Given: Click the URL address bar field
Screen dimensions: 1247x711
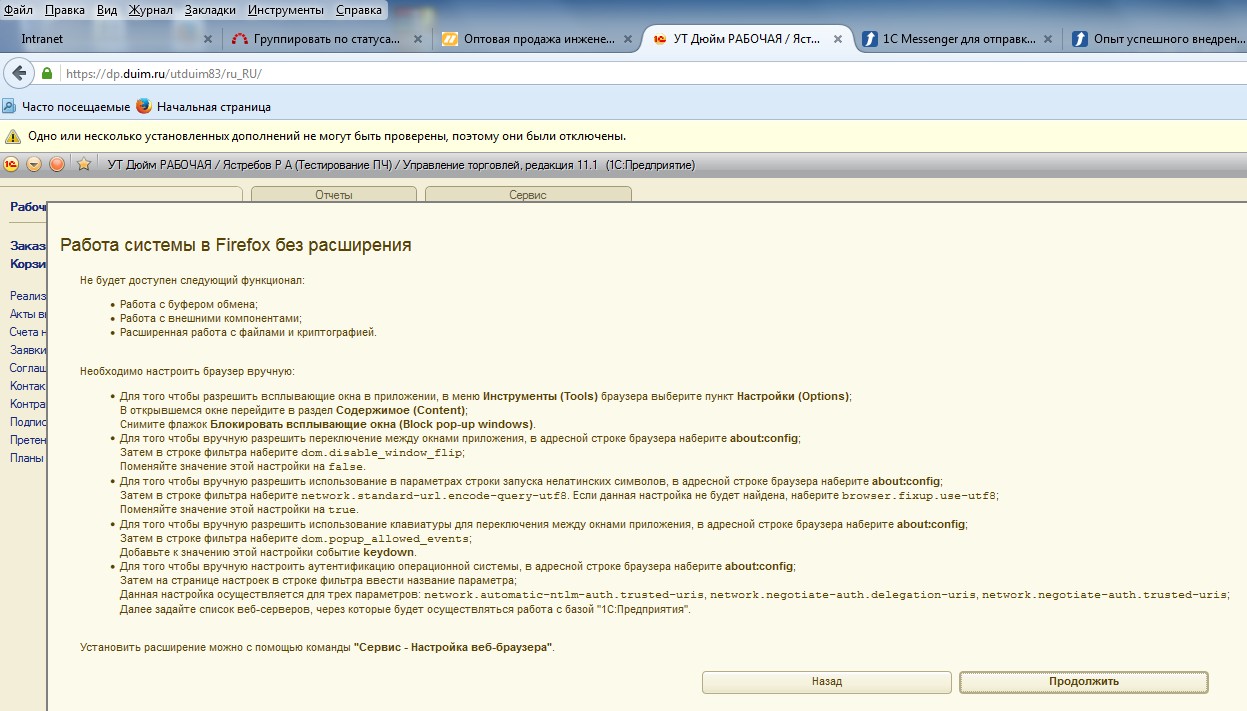Looking at the screenshot, I should [600, 74].
